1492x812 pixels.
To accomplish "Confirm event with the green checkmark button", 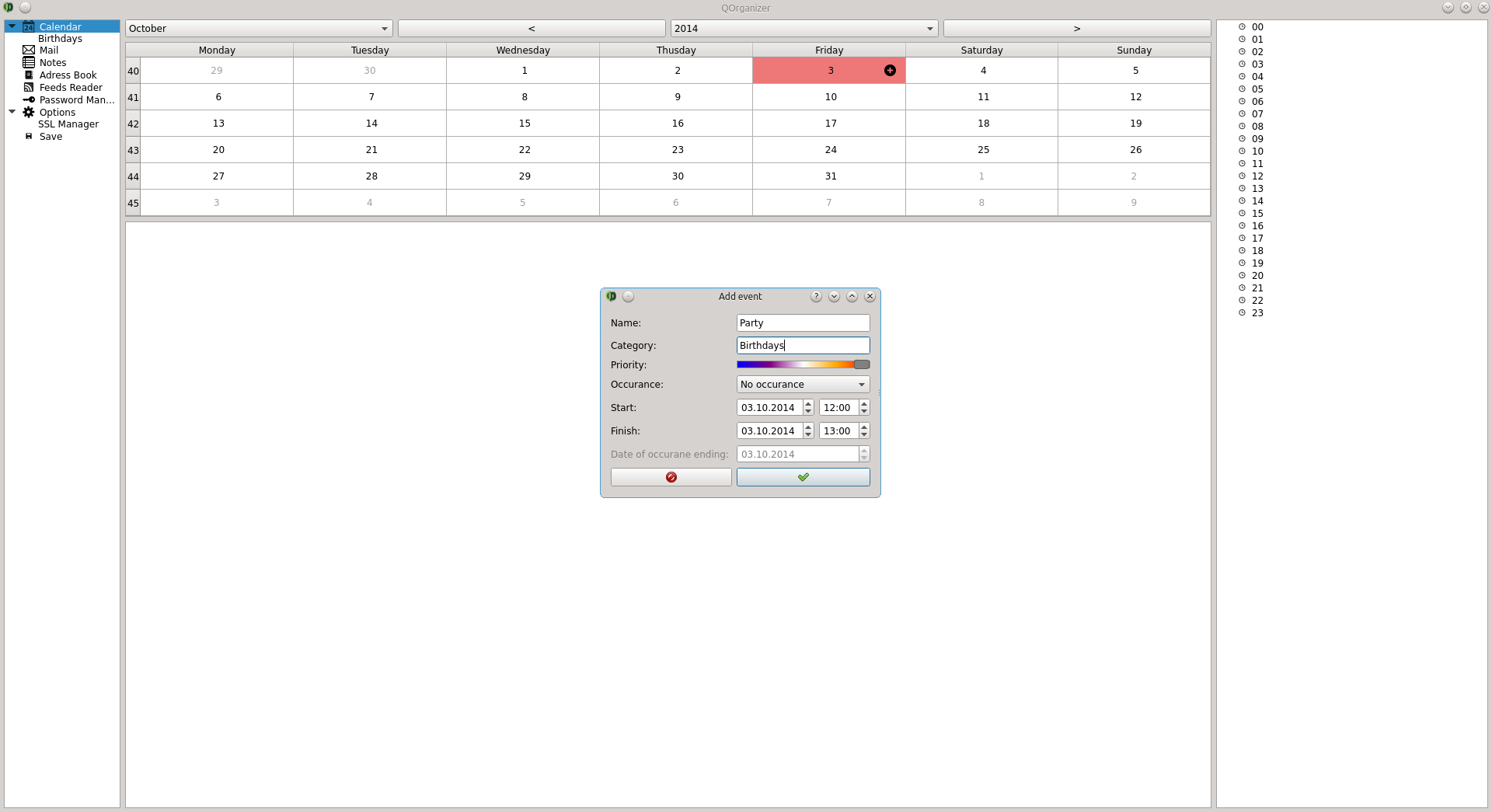I will tap(804, 477).
